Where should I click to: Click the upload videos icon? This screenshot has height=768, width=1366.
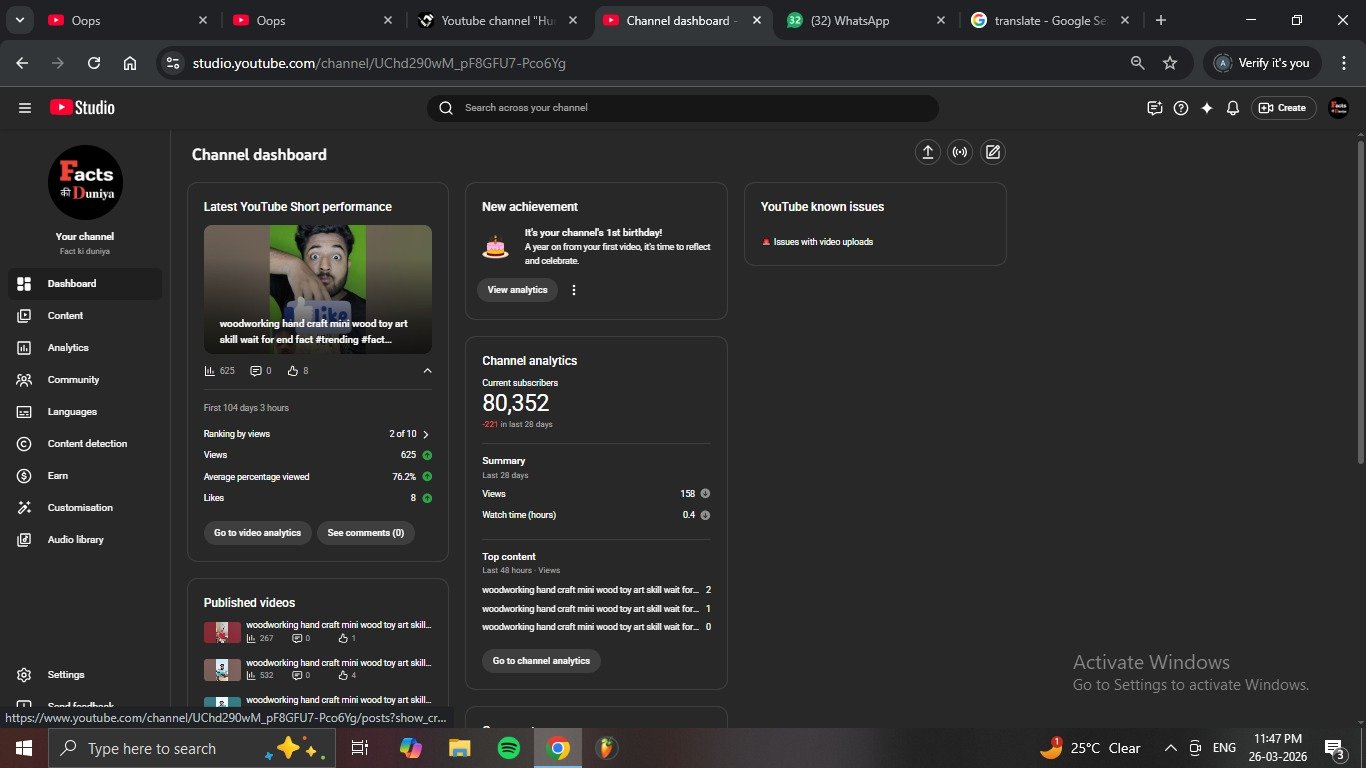(x=927, y=152)
